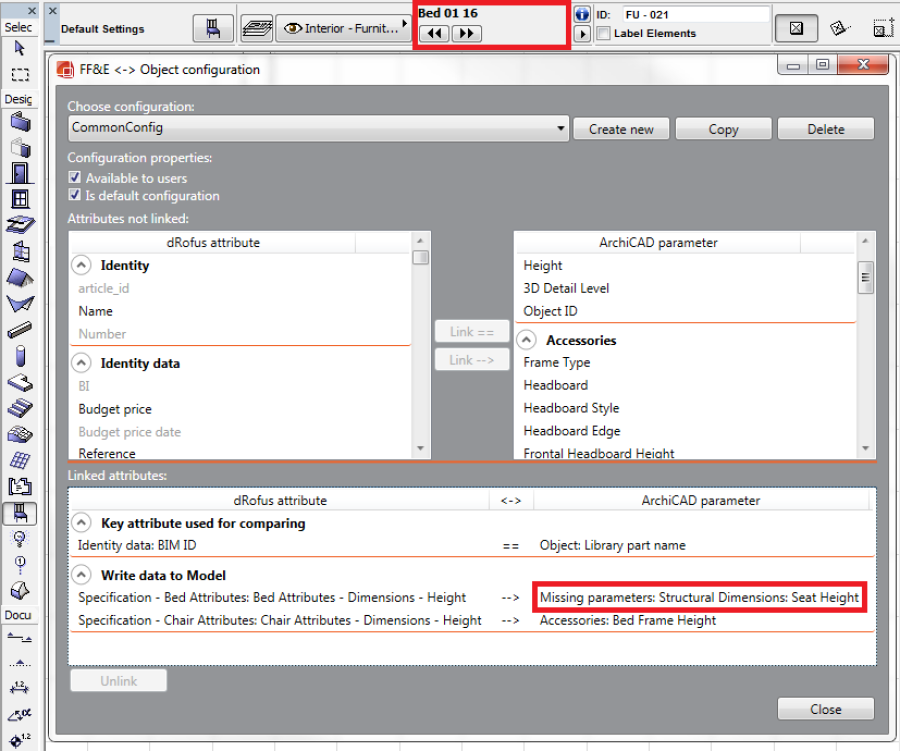900x751 pixels.
Task: Click the Create new button
Action: (x=621, y=129)
